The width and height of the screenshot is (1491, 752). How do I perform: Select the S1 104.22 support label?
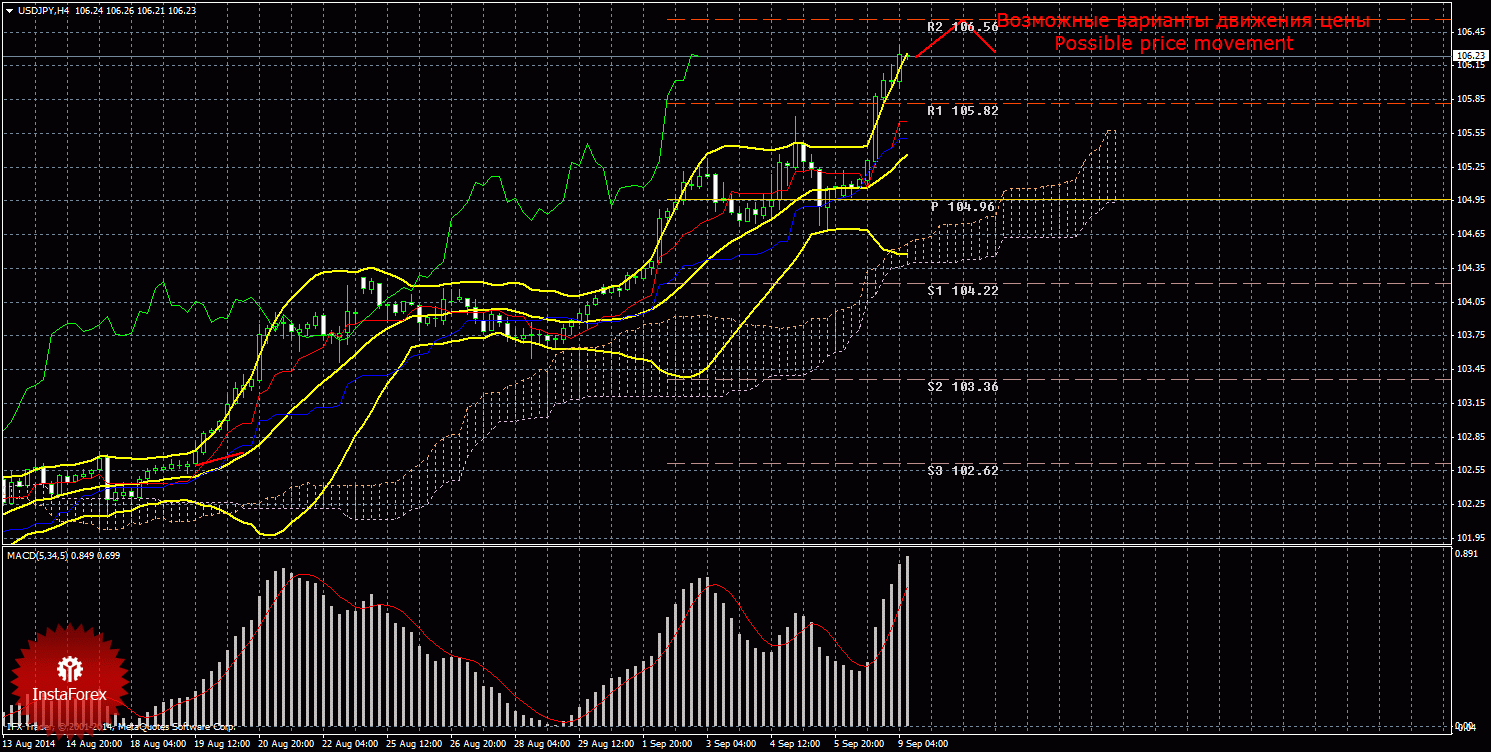click(962, 290)
